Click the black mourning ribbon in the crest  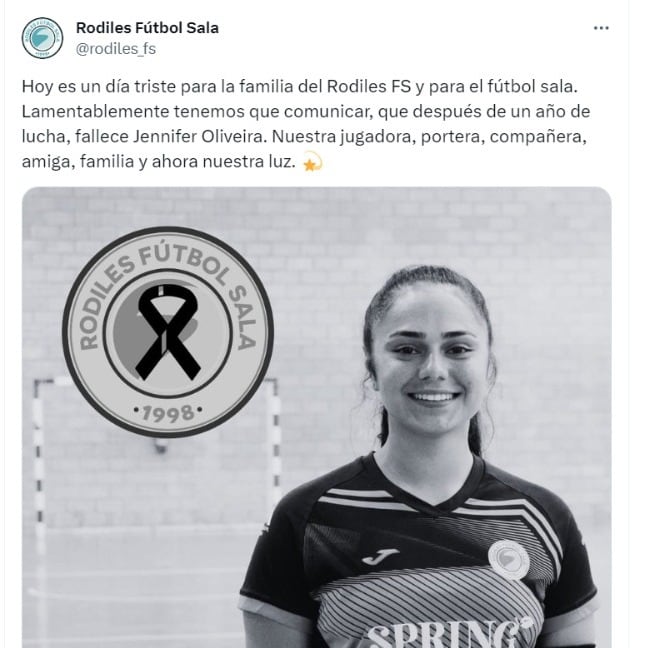(x=168, y=332)
